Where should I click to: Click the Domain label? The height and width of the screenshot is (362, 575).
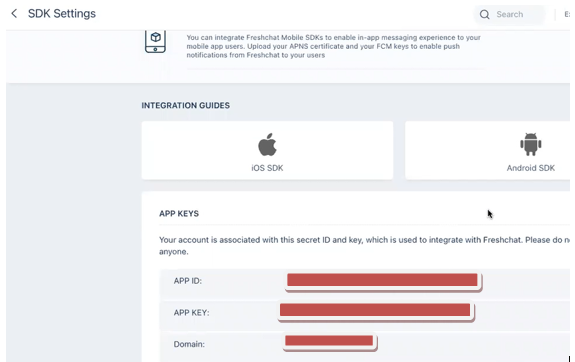point(189,344)
